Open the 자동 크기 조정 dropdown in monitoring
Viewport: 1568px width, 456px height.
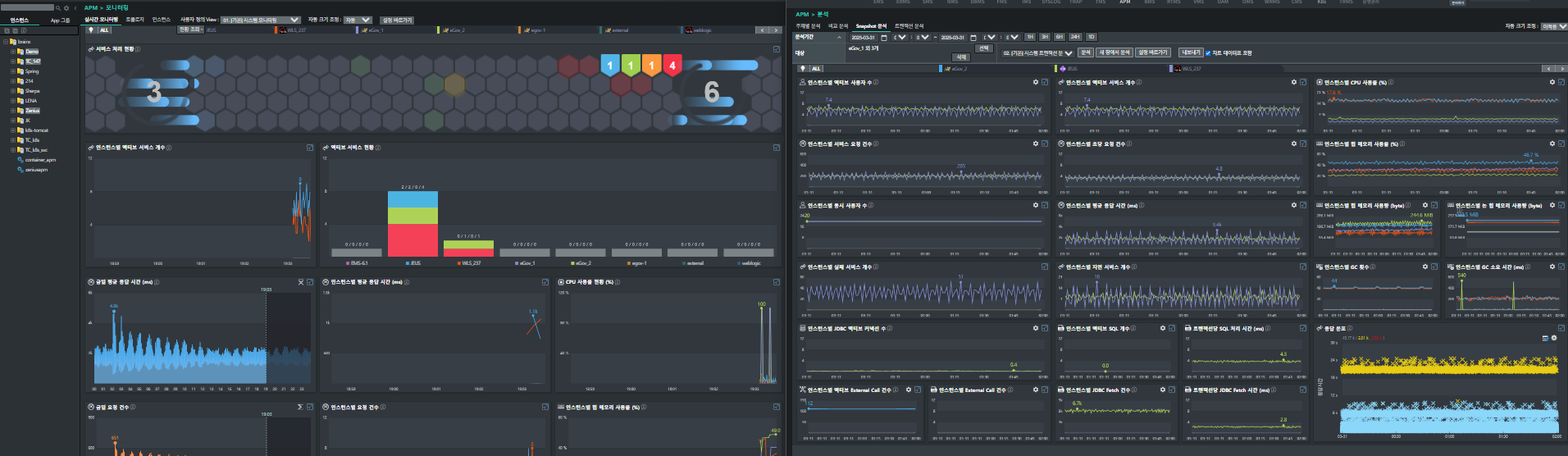coord(357,20)
